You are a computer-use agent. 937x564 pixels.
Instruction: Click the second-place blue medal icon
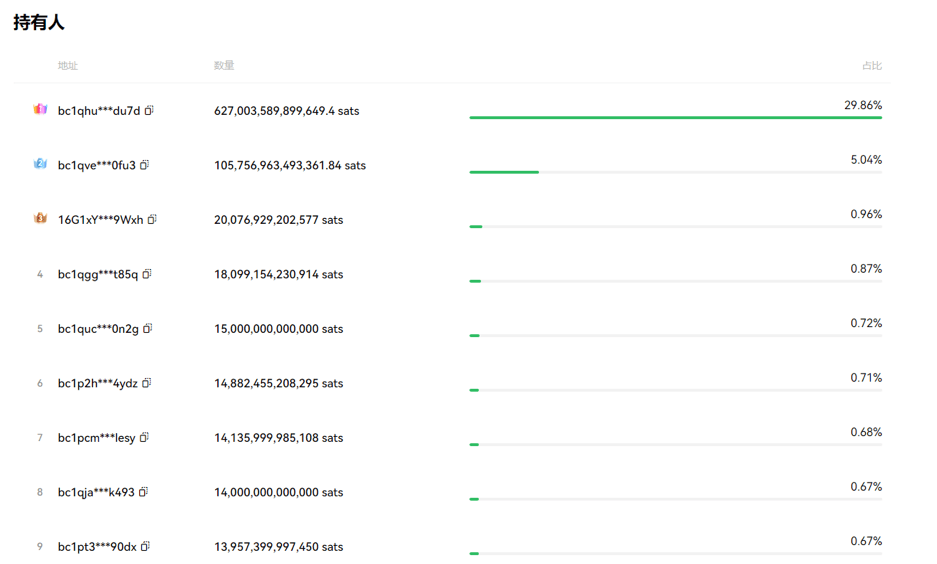pos(40,164)
